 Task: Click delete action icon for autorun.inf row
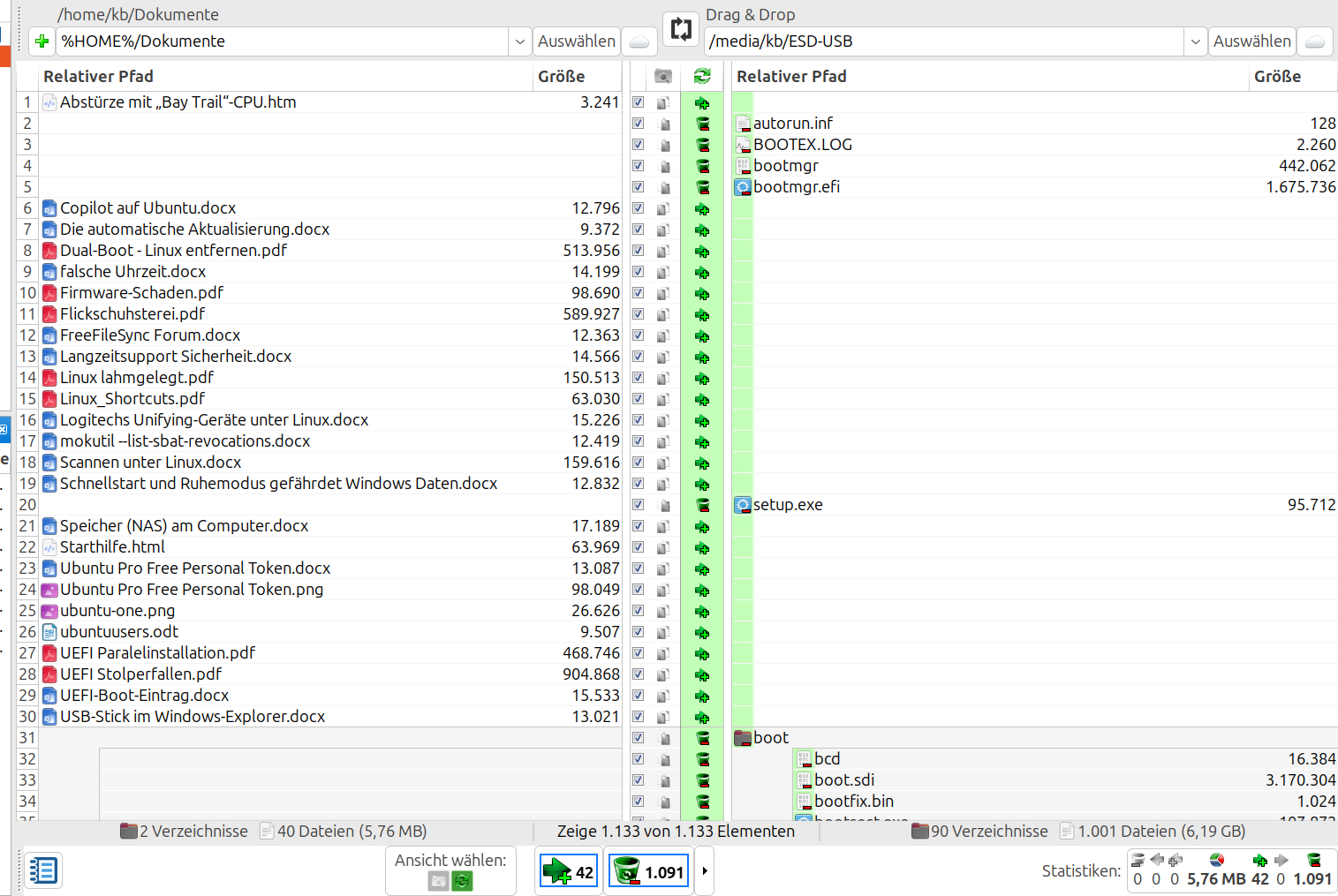(x=702, y=124)
